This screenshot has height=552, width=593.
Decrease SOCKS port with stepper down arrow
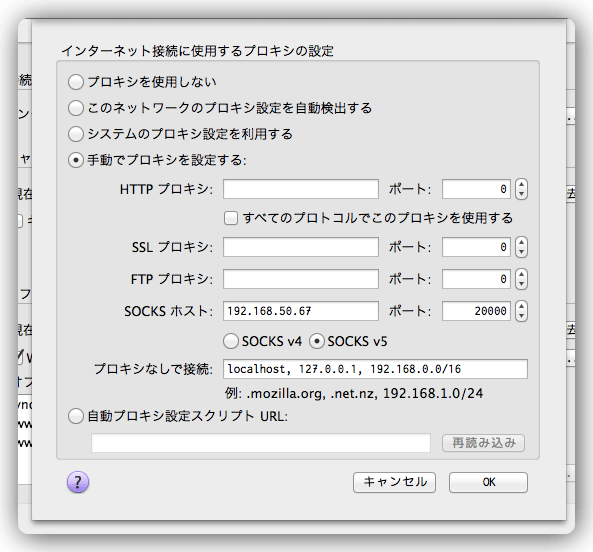(522, 316)
